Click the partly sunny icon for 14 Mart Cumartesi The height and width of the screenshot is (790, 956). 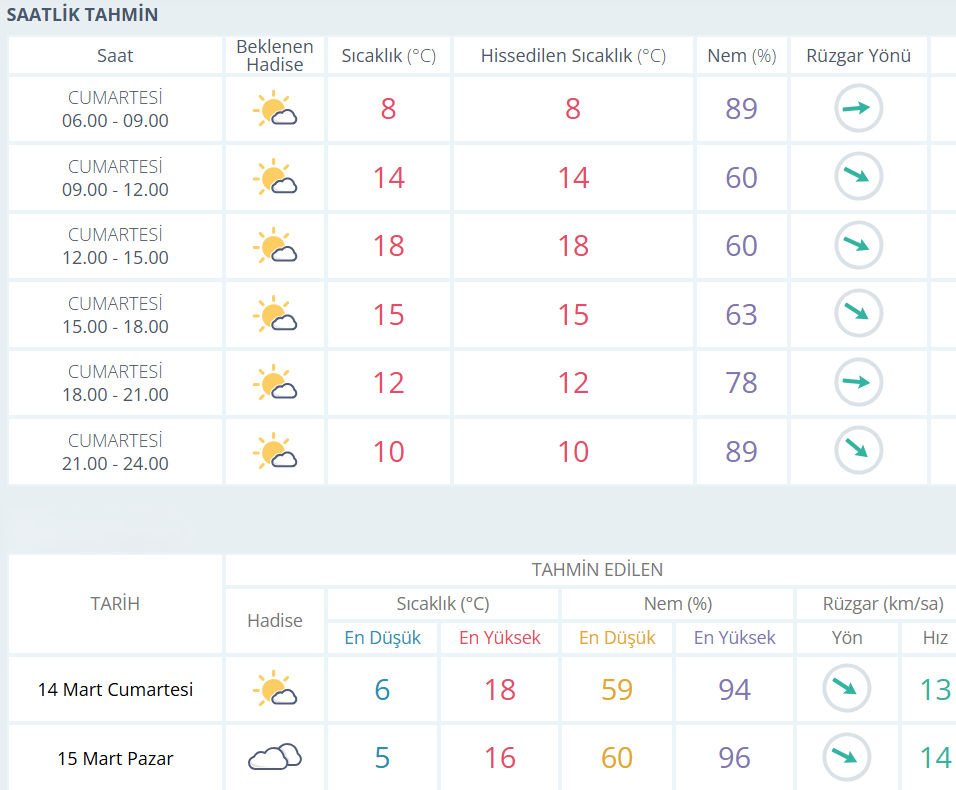[x=274, y=690]
